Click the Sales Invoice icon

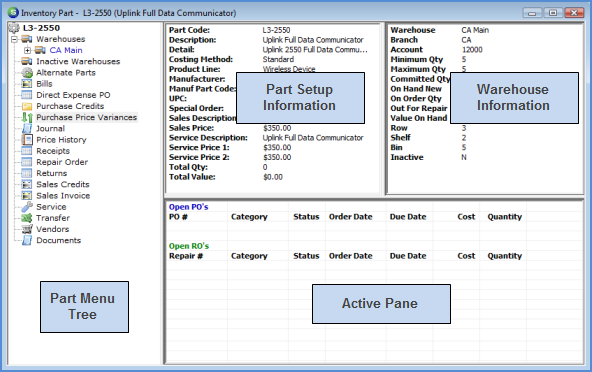[26, 196]
